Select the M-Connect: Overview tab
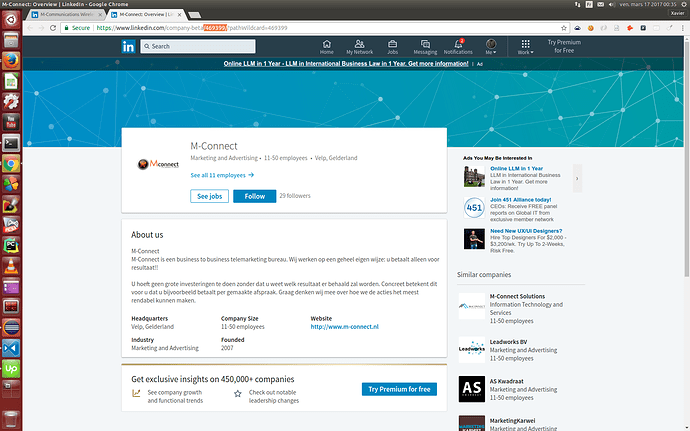The height and width of the screenshot is (431, 690). [x=145, y=15]
